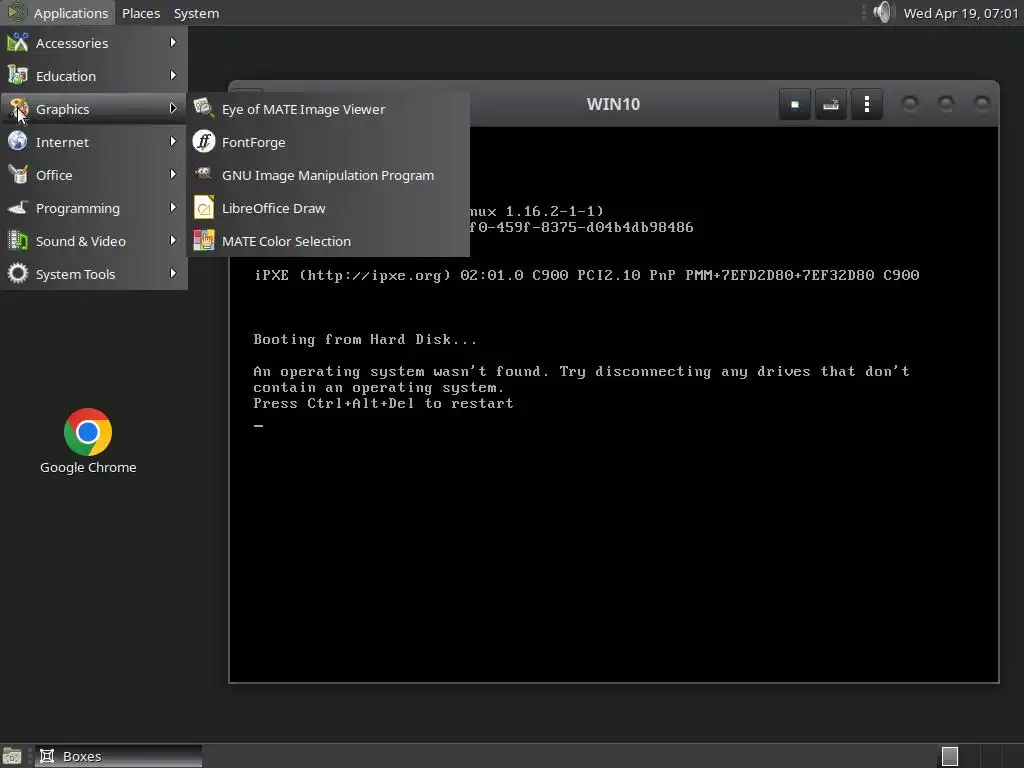
Task: Minimize the WIN10 window
Action: 910,104
